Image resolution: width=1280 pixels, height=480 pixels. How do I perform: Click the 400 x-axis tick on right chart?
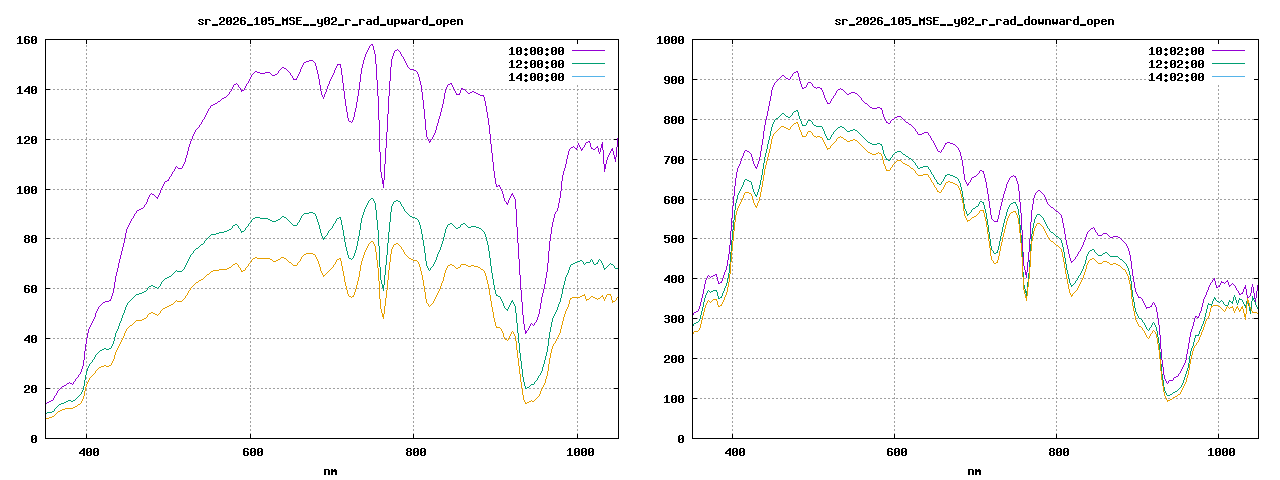pos(733,452)
